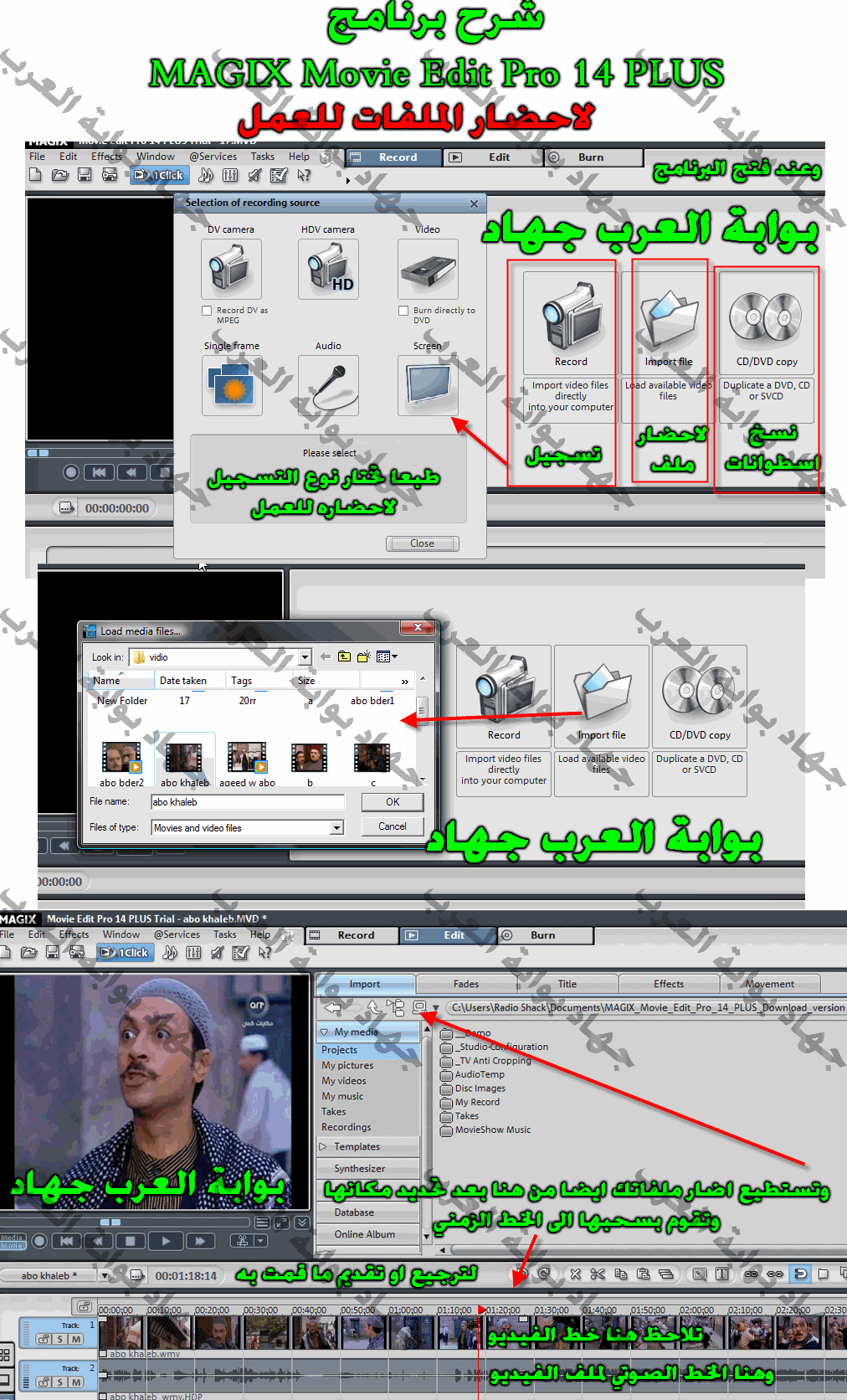The width and height of the screenshot is (847, 1400).
Task: Expand the Files of type combo box
Action: point(336,828)
